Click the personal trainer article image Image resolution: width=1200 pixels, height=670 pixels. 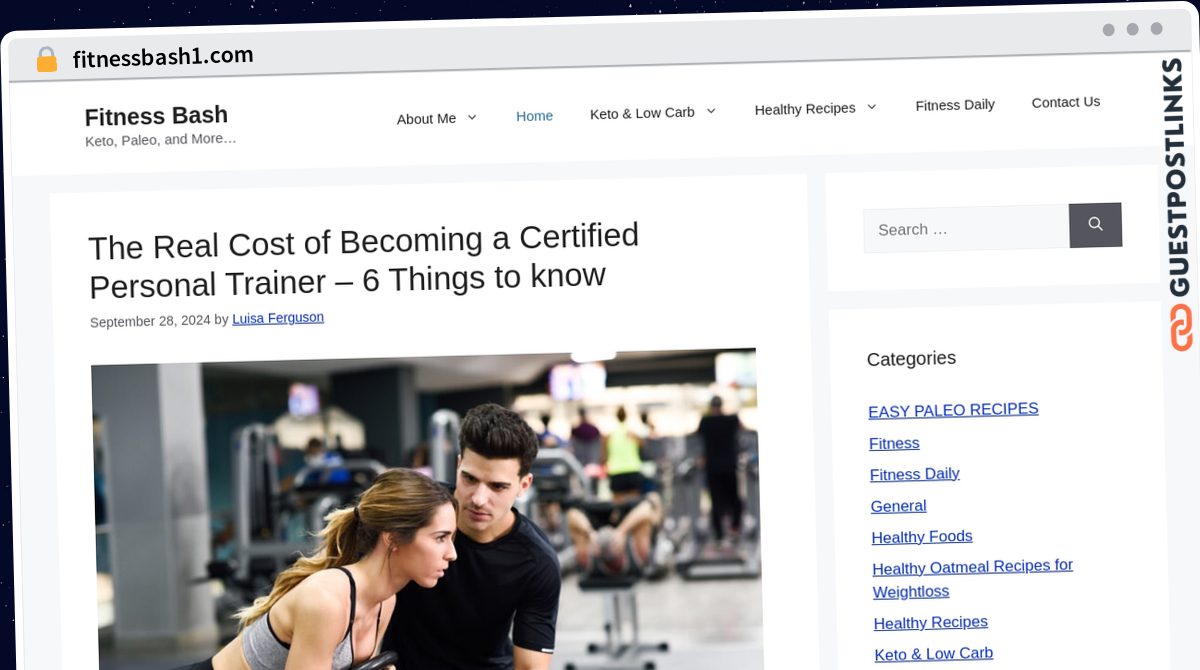[x=425, y=510]
